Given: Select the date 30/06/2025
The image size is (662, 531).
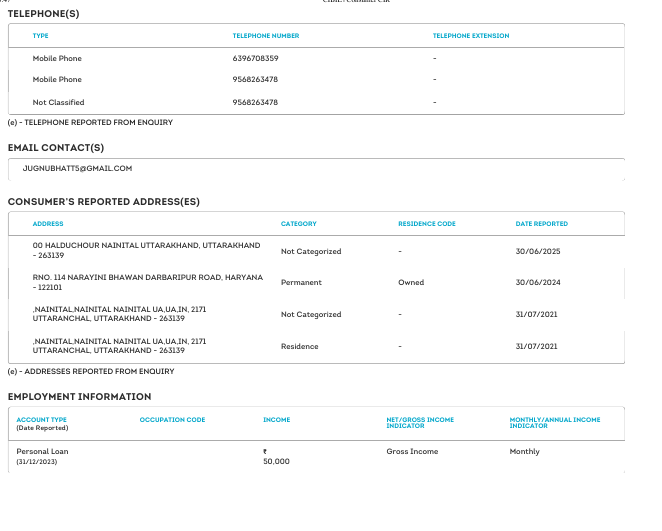Looking at the screenshot, I should (538, 251).
